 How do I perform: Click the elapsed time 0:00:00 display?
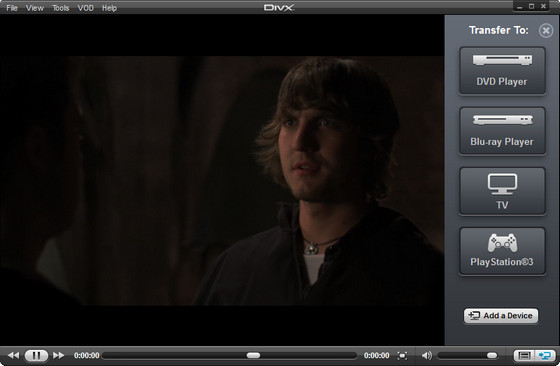[86, 355]
